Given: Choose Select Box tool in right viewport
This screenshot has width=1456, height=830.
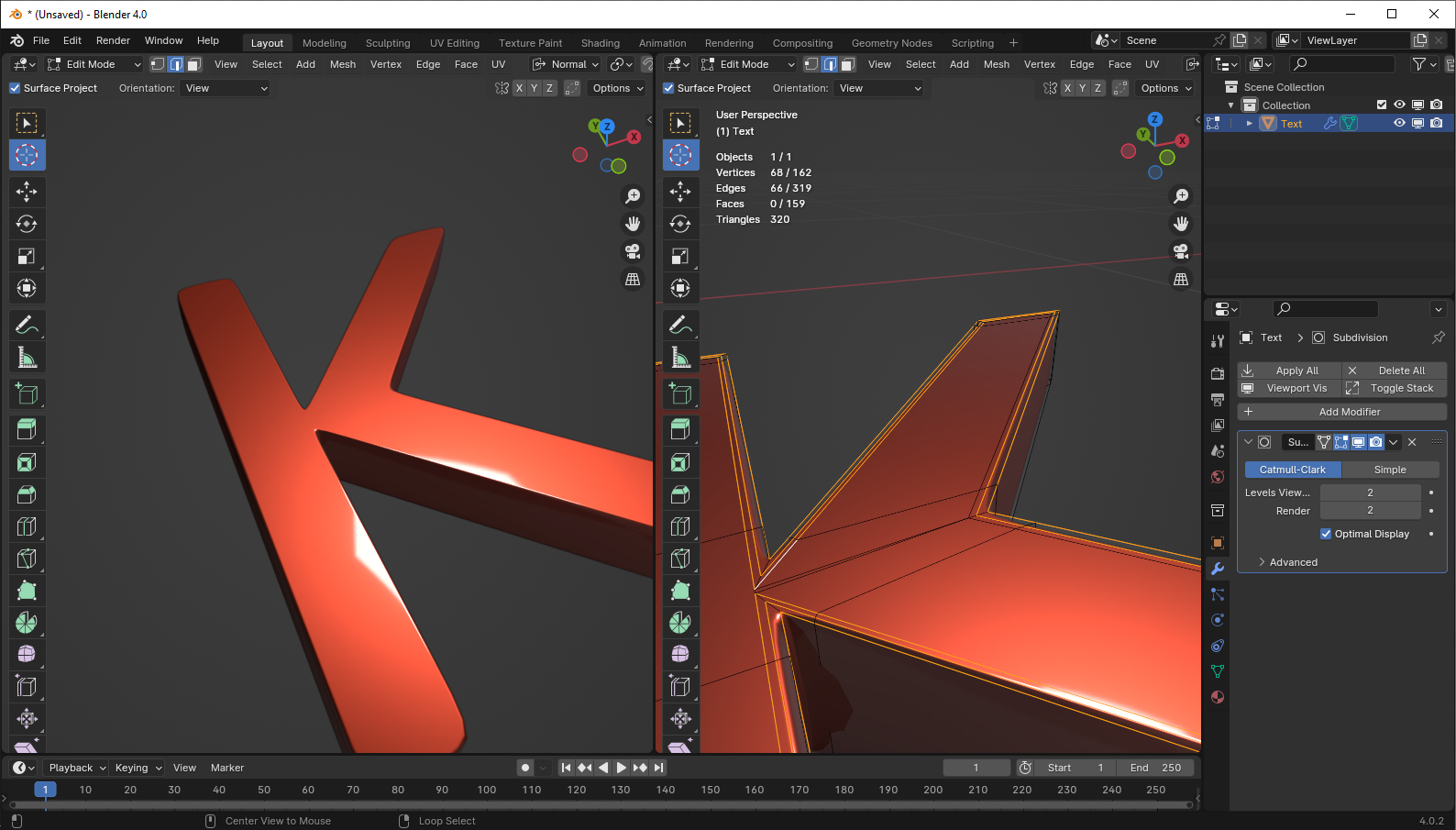Looking at the screenshot, I should click(x=680, y=123).
